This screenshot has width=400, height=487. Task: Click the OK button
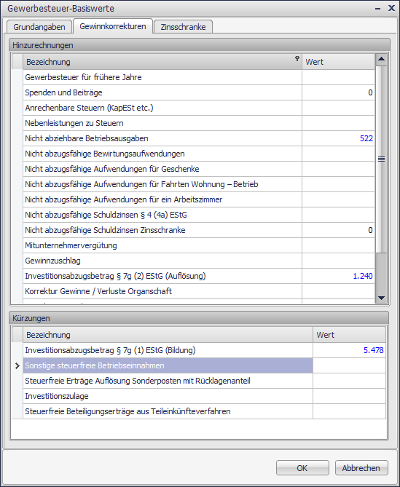[x=302, y=468]
